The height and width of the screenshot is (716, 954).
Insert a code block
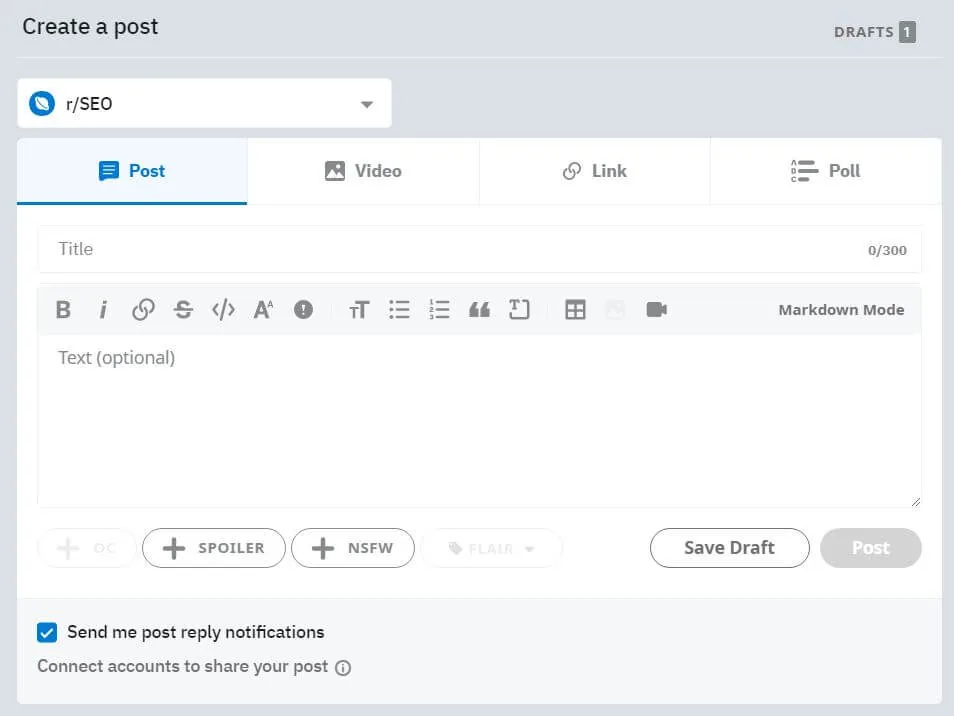(x=519, y=310)
